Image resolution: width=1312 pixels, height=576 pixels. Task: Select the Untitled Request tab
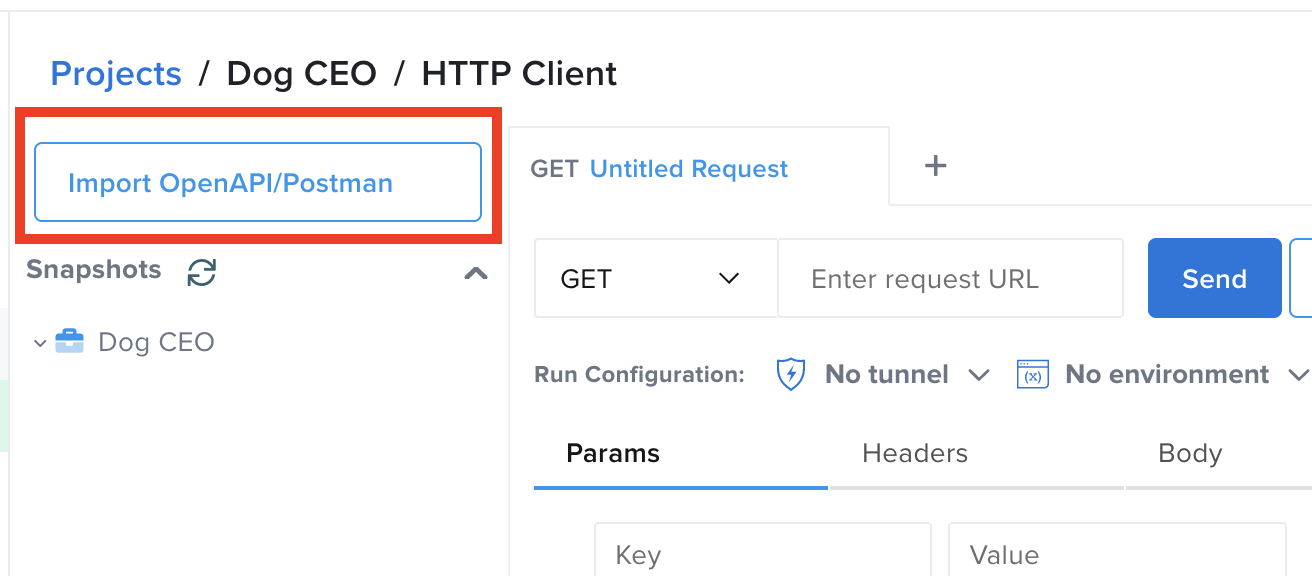click(x=688, y=168)
